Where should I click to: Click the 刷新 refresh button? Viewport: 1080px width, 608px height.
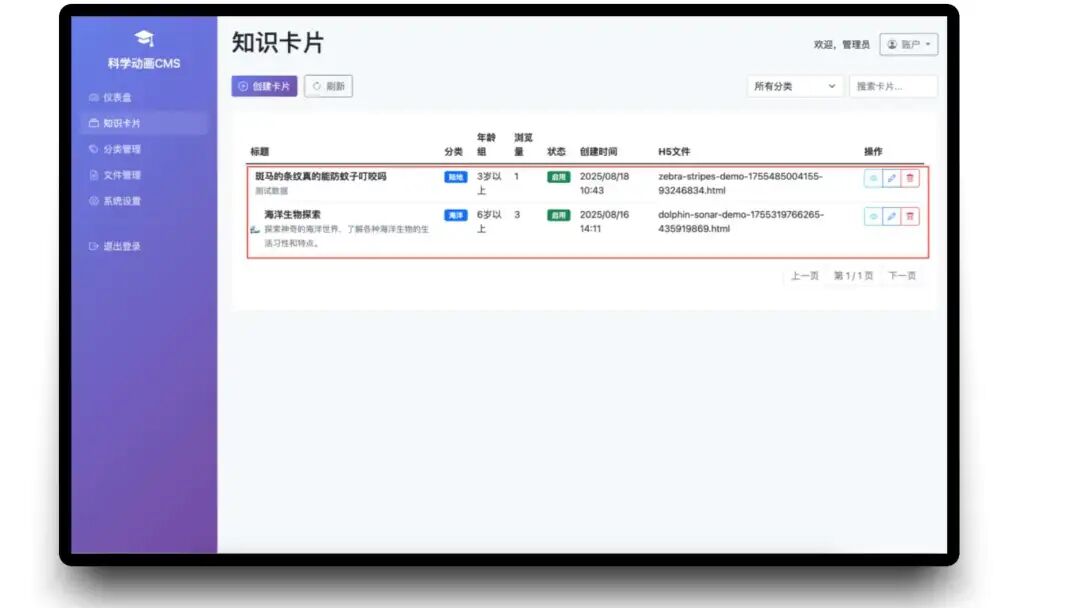[x=329, y=86]
